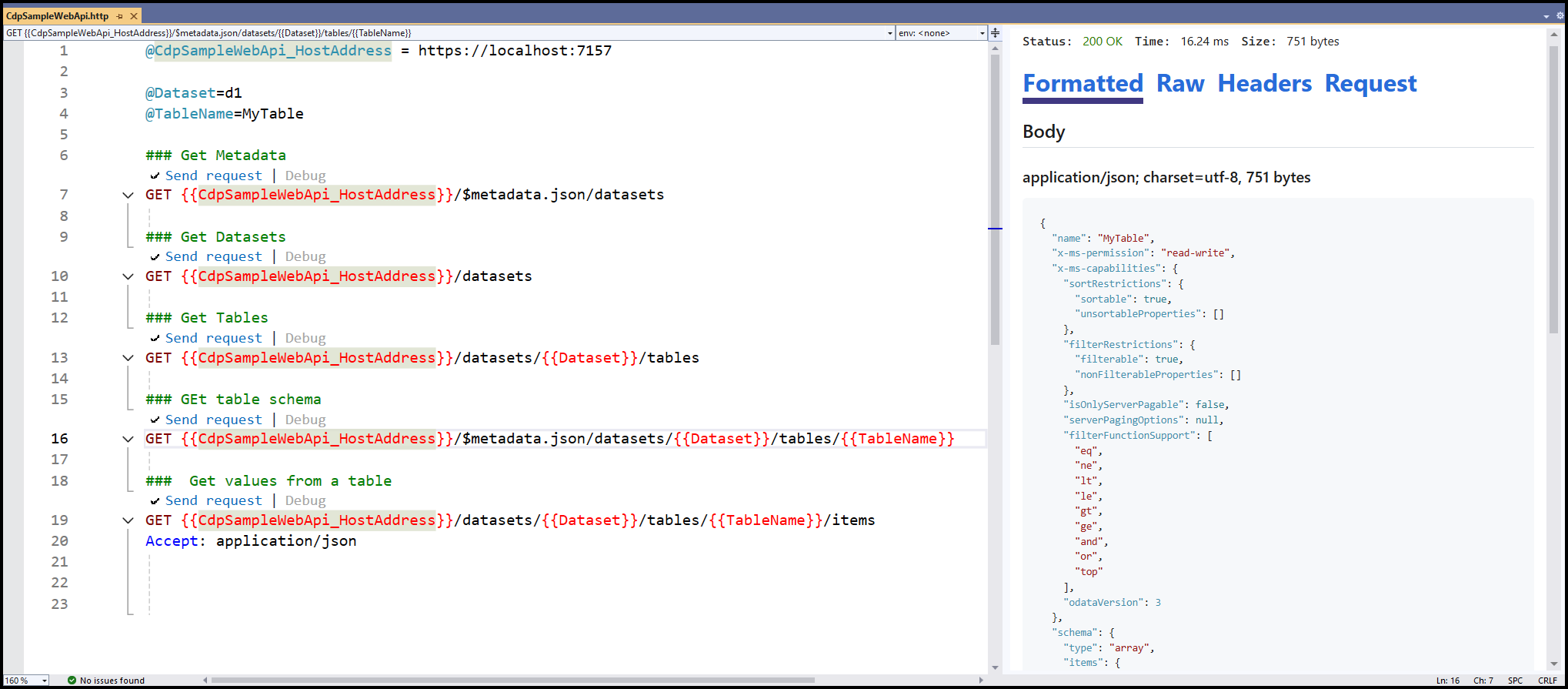Send request for GEt table schema
Image resolution: width=1568 pixels, height=689 pixels.
tap(214, 420)
